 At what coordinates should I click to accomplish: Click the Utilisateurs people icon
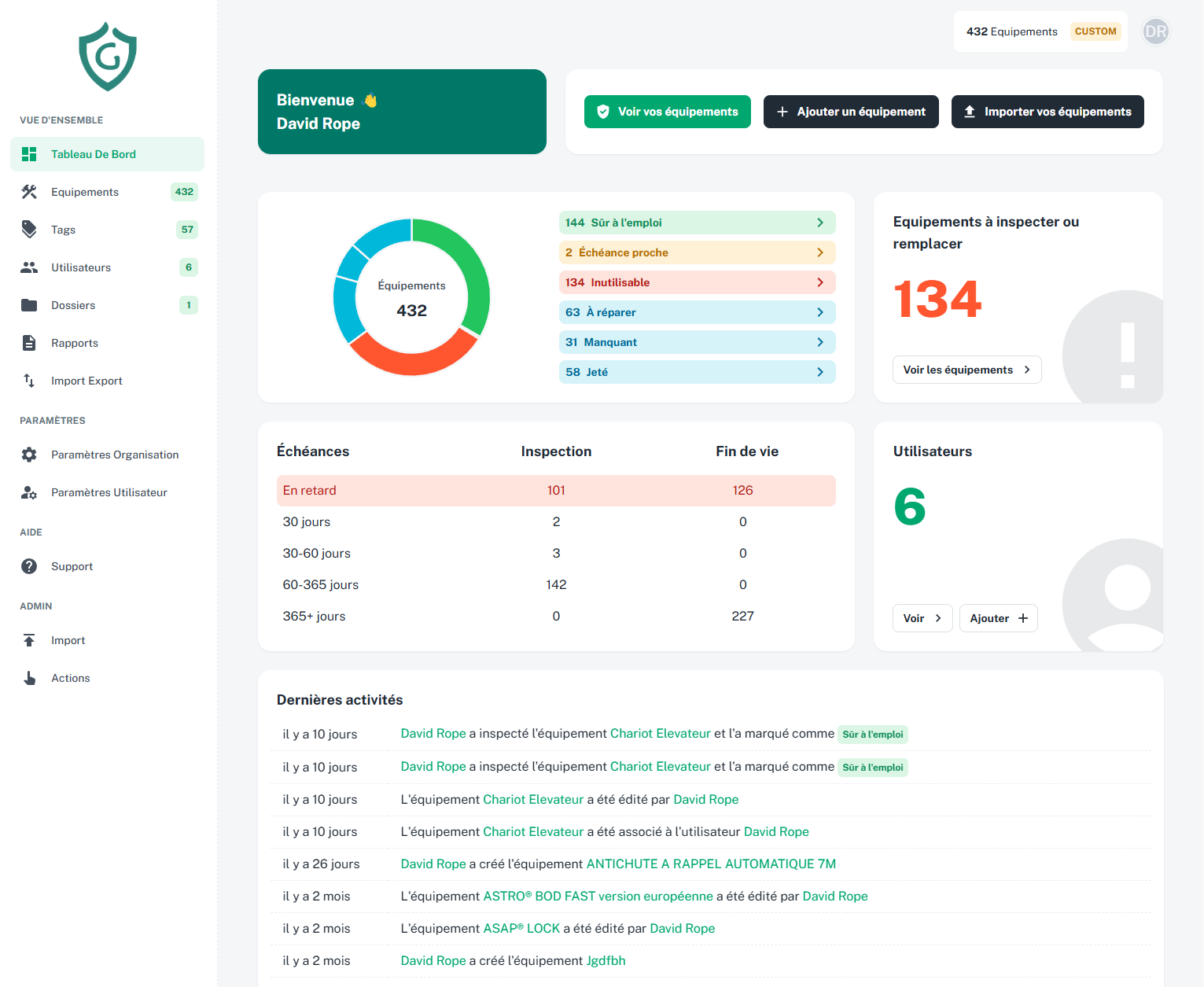click(x=29, y=267)
